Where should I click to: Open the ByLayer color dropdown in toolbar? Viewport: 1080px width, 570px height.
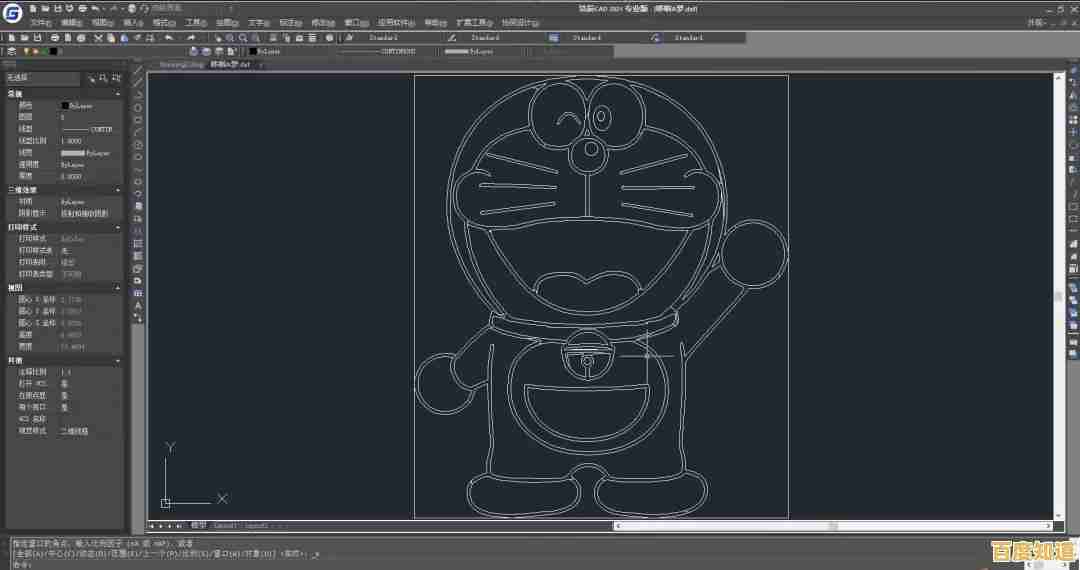[287, 51]
